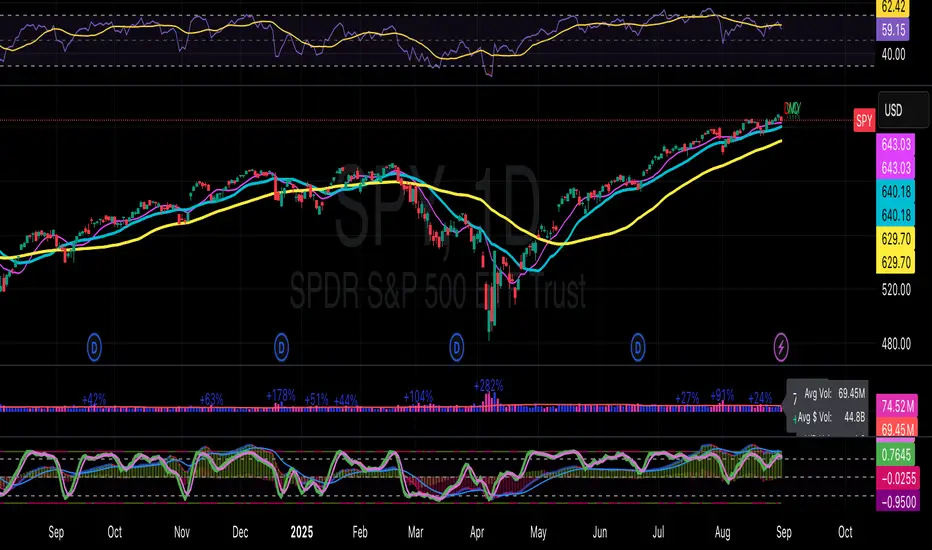Click the 2025 year label on time axis
Screen dimensions: 932x550
point(302,532)
